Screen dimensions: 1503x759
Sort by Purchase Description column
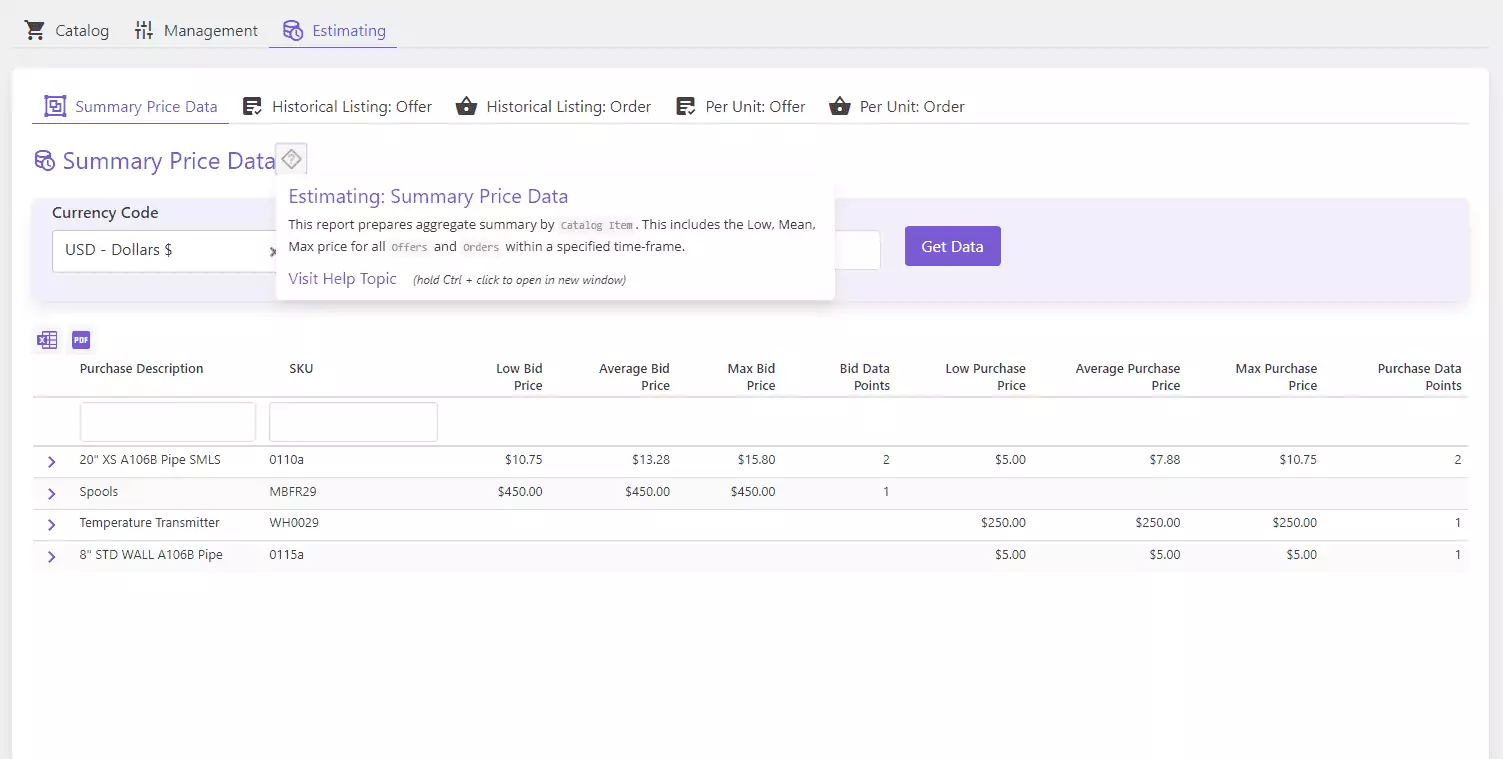(x=141, y=369)
